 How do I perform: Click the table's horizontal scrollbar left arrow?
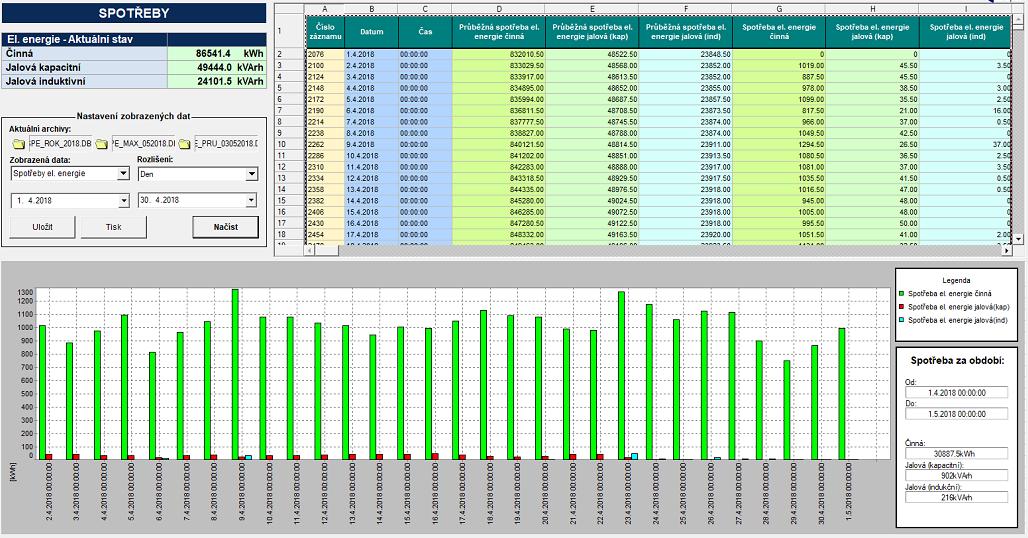click(x=310, y=249)
